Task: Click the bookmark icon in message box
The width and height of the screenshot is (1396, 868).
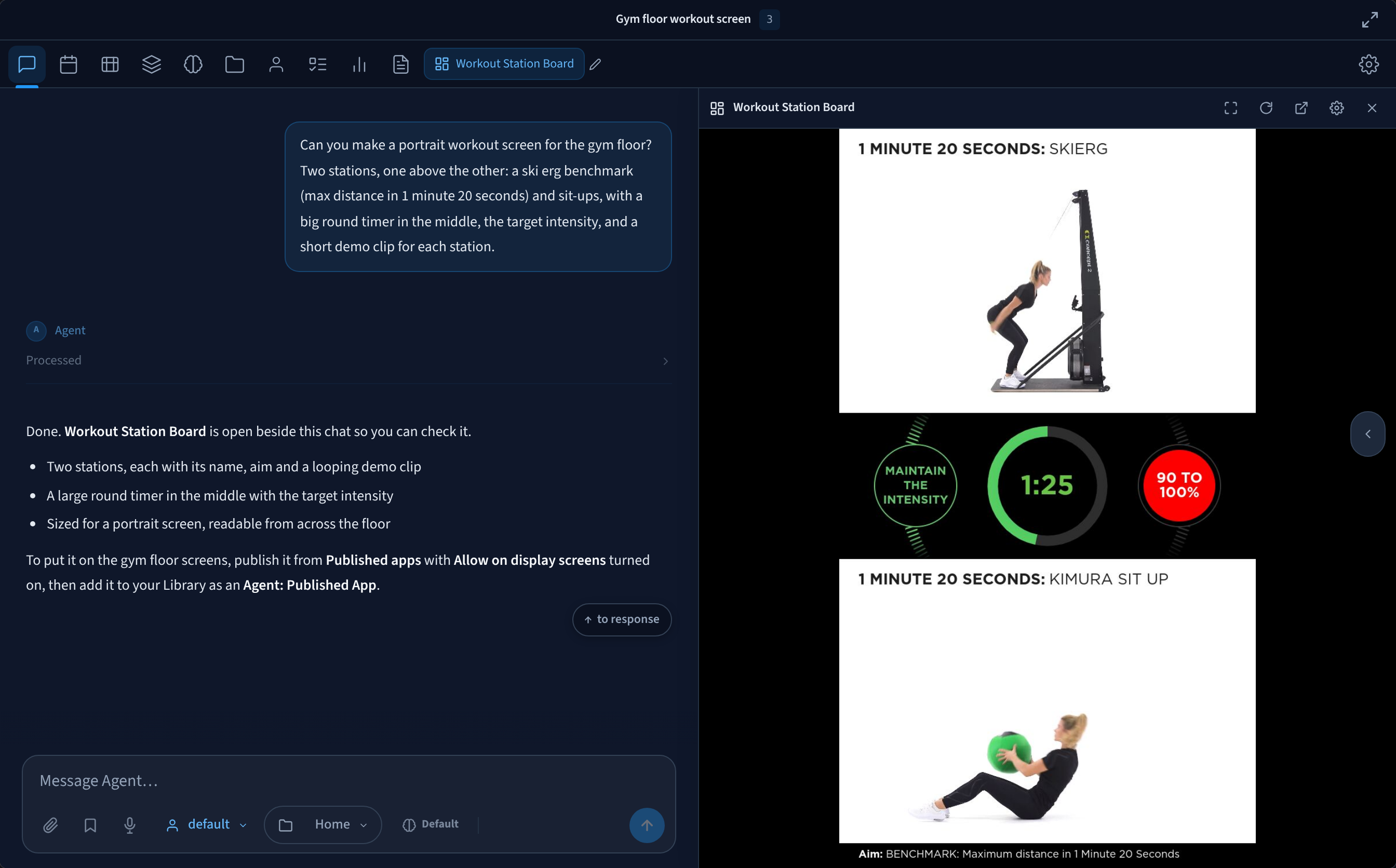Action: [x=90, y=825]
